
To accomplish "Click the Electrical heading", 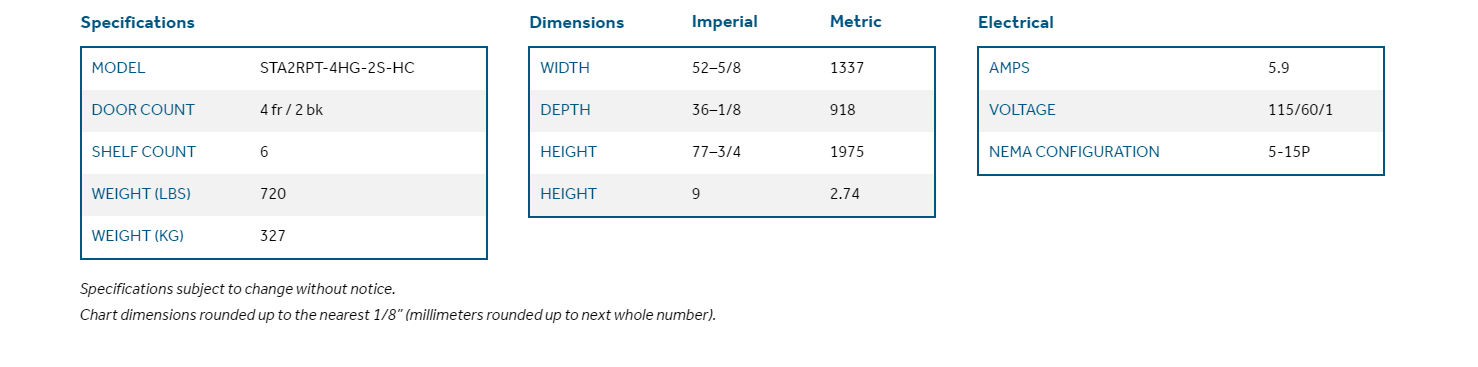I will tap(1016, 22).
